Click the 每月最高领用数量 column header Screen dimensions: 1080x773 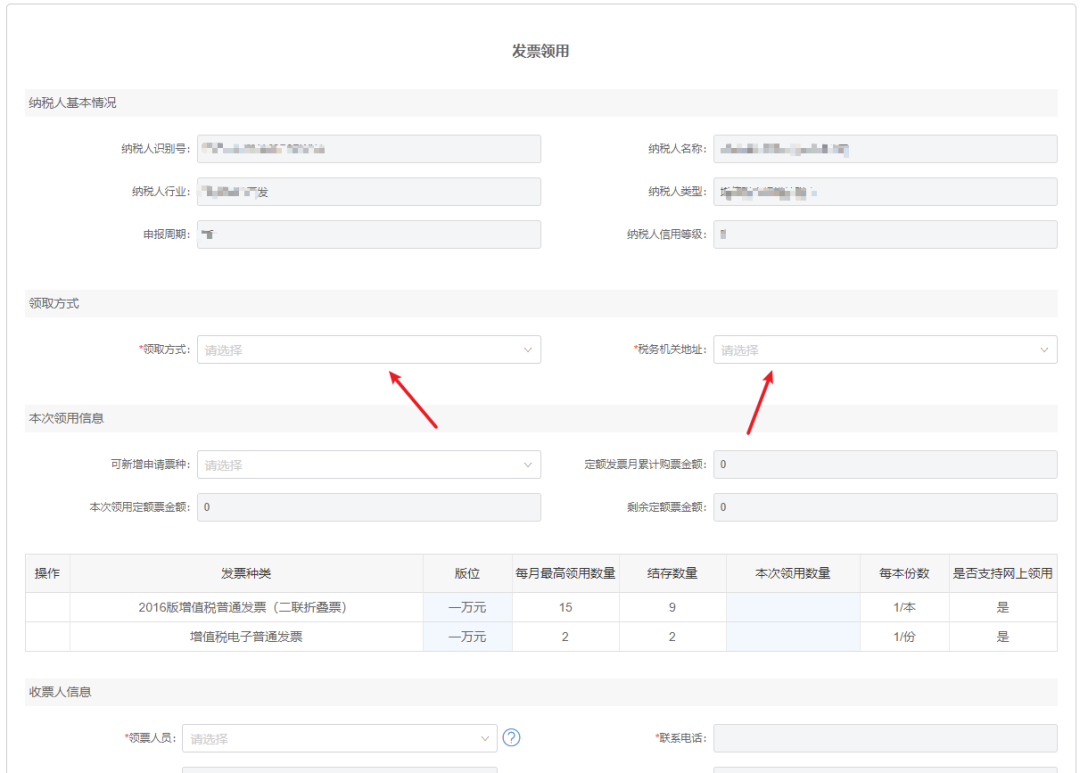[565, 574]
